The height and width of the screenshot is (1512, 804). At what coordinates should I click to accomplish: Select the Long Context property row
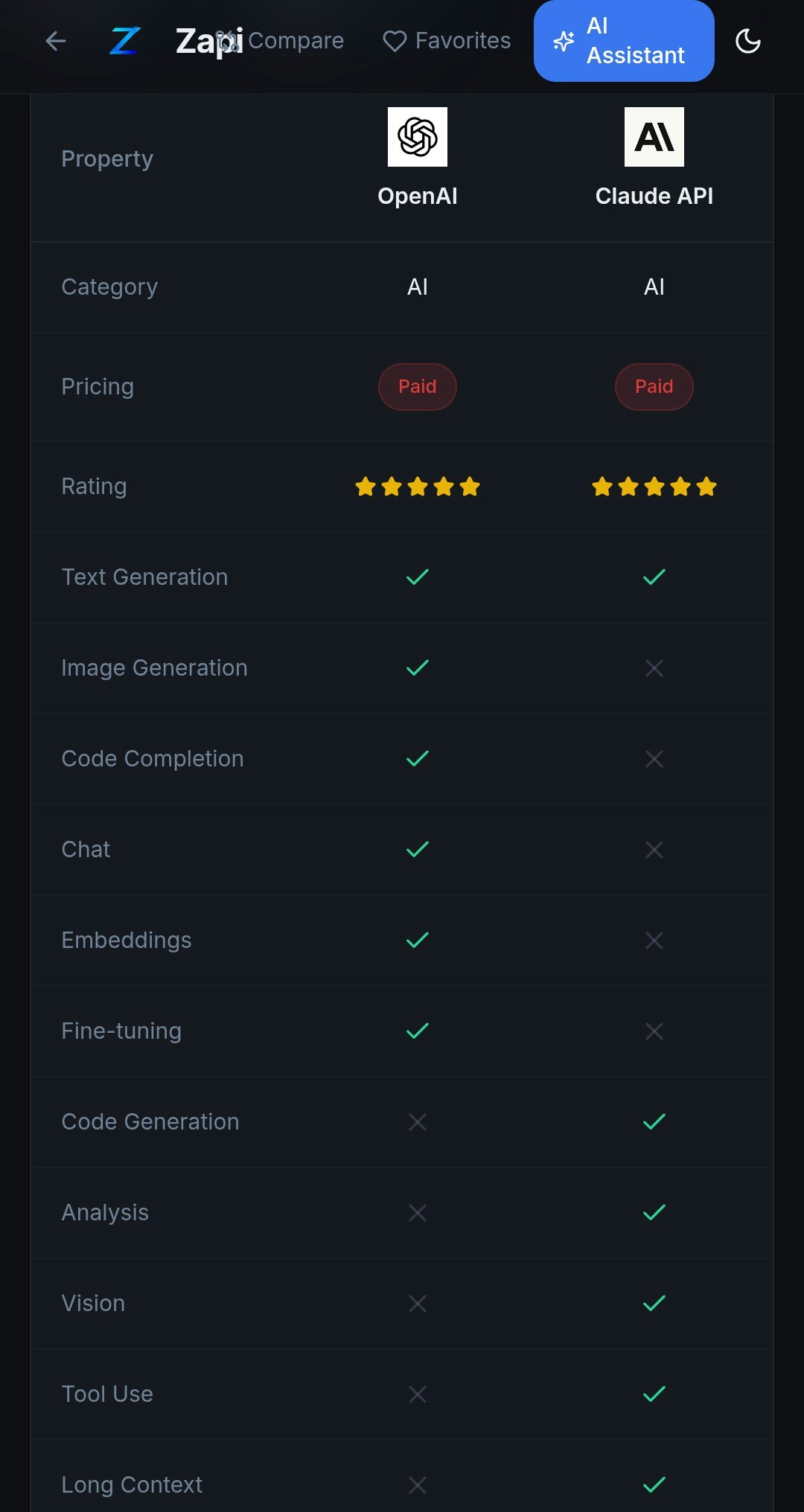click(131, 1484)
